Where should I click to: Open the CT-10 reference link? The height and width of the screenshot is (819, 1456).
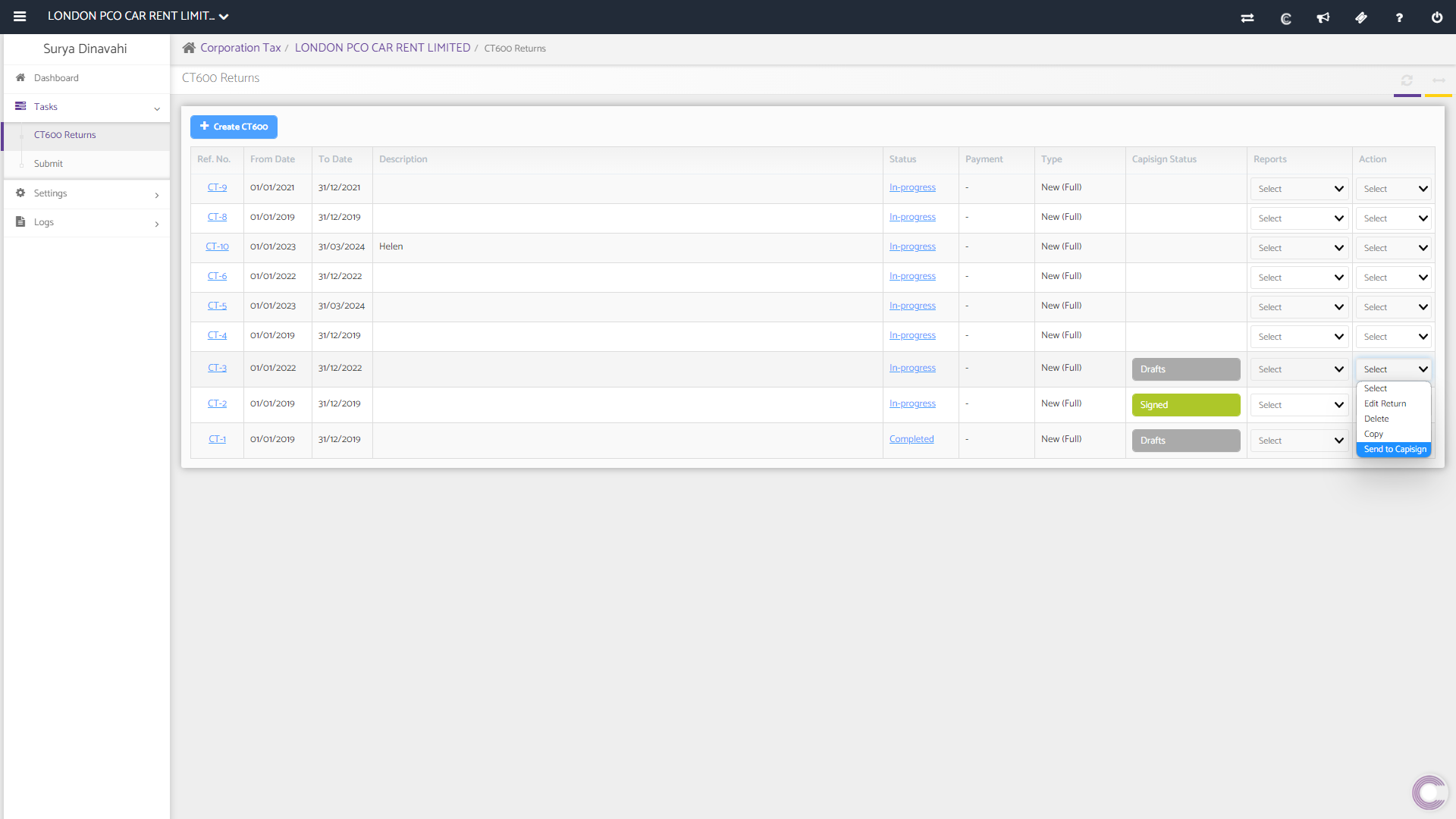[217, 246]
